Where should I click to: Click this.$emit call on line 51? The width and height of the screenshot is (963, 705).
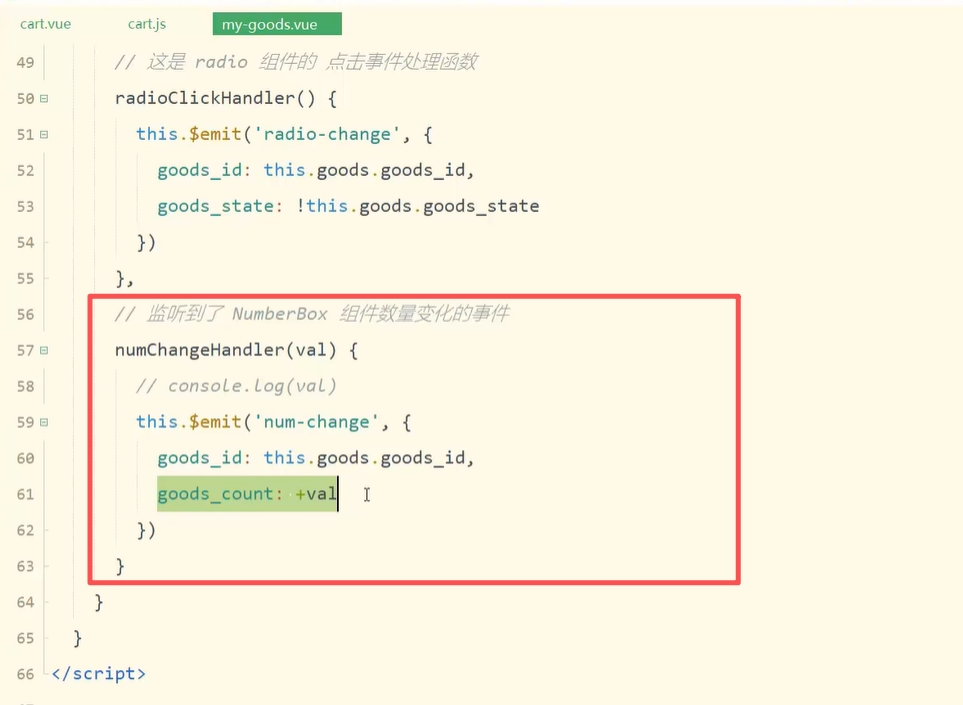(189, 134)
